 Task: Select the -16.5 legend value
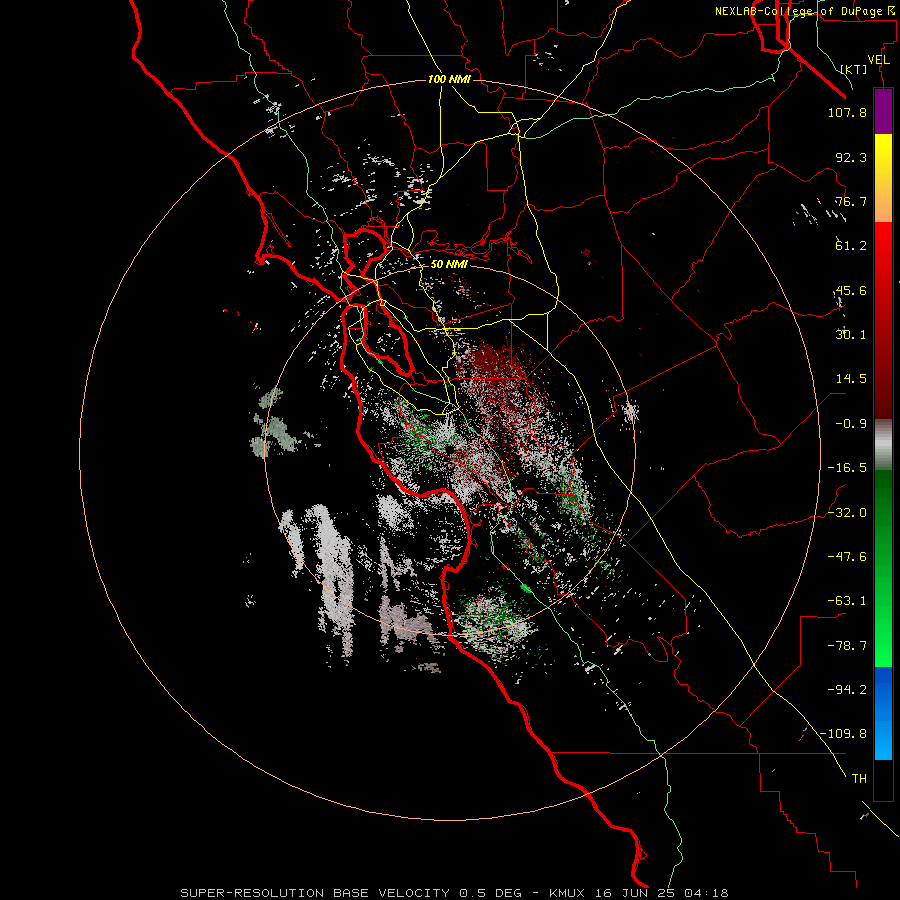pyautogui.click(x=847, y=468)
